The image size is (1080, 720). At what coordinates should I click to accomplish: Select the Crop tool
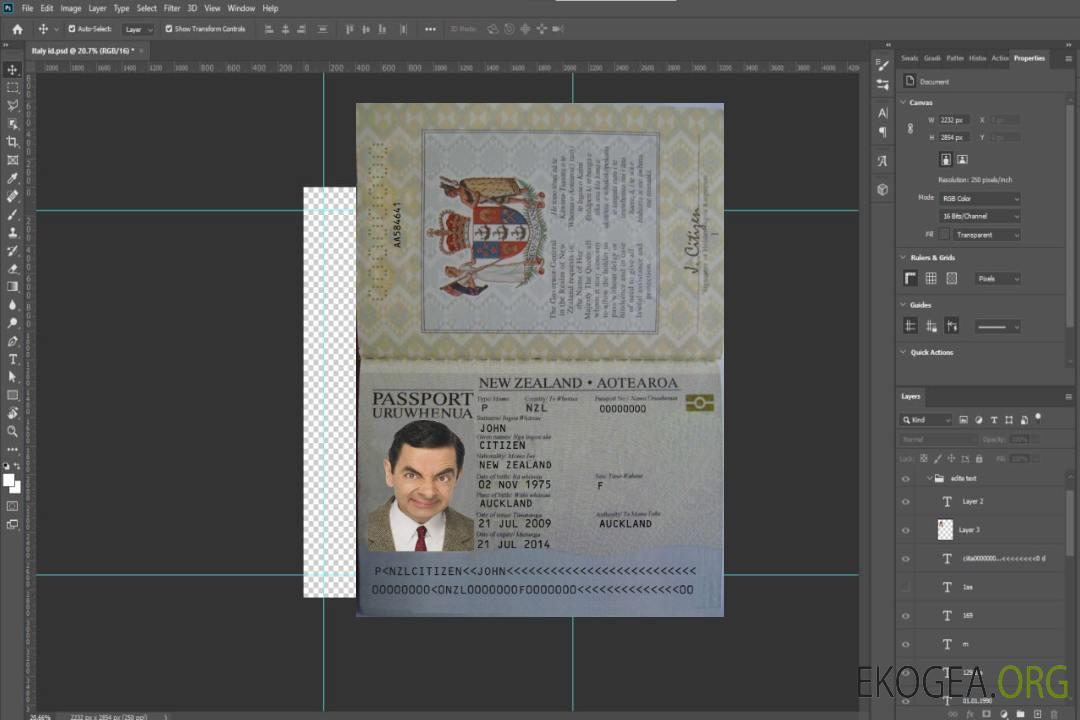pos(12,142)
